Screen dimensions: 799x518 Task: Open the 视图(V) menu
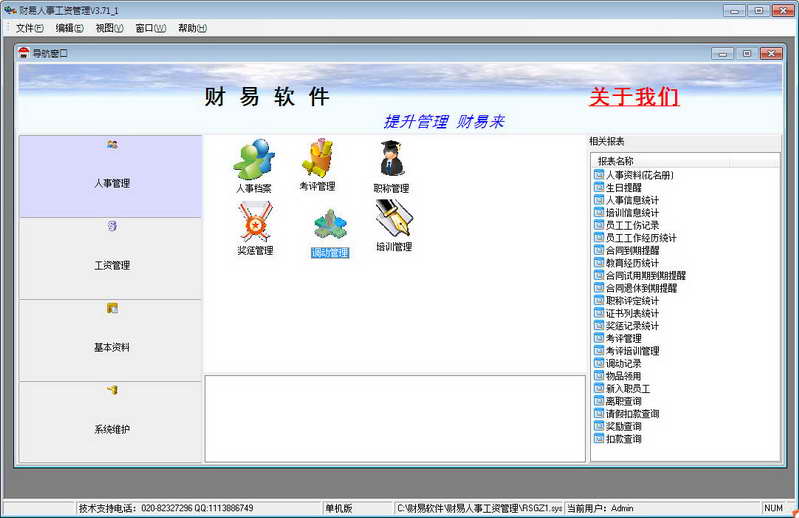click(x=110, y=28)
